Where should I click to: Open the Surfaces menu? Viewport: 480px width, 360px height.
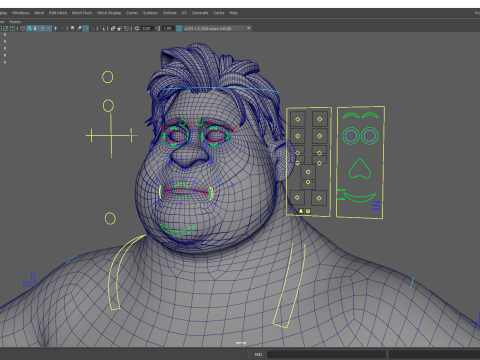pyautogui.click(x=150, y=13)
